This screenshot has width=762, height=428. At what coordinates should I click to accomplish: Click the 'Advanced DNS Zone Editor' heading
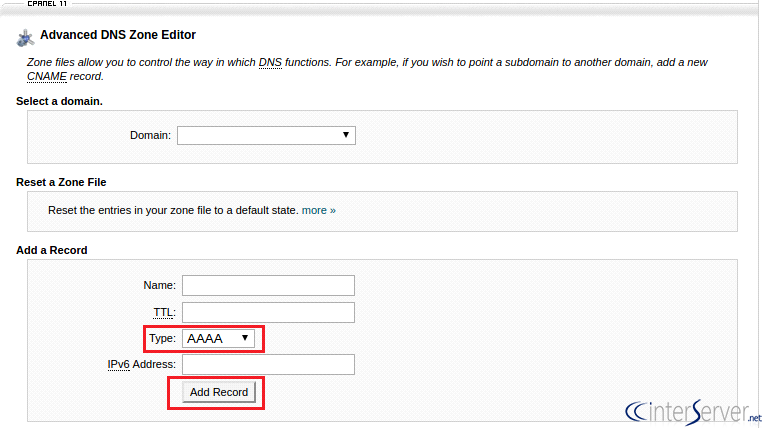pyautogui.click(x=118, y=35)
